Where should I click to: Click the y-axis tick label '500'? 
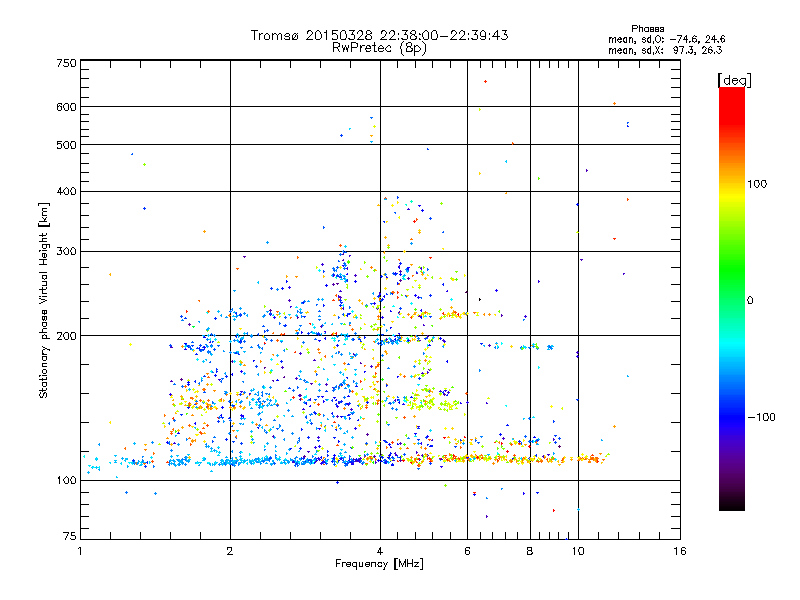click(x=66, y=145)
